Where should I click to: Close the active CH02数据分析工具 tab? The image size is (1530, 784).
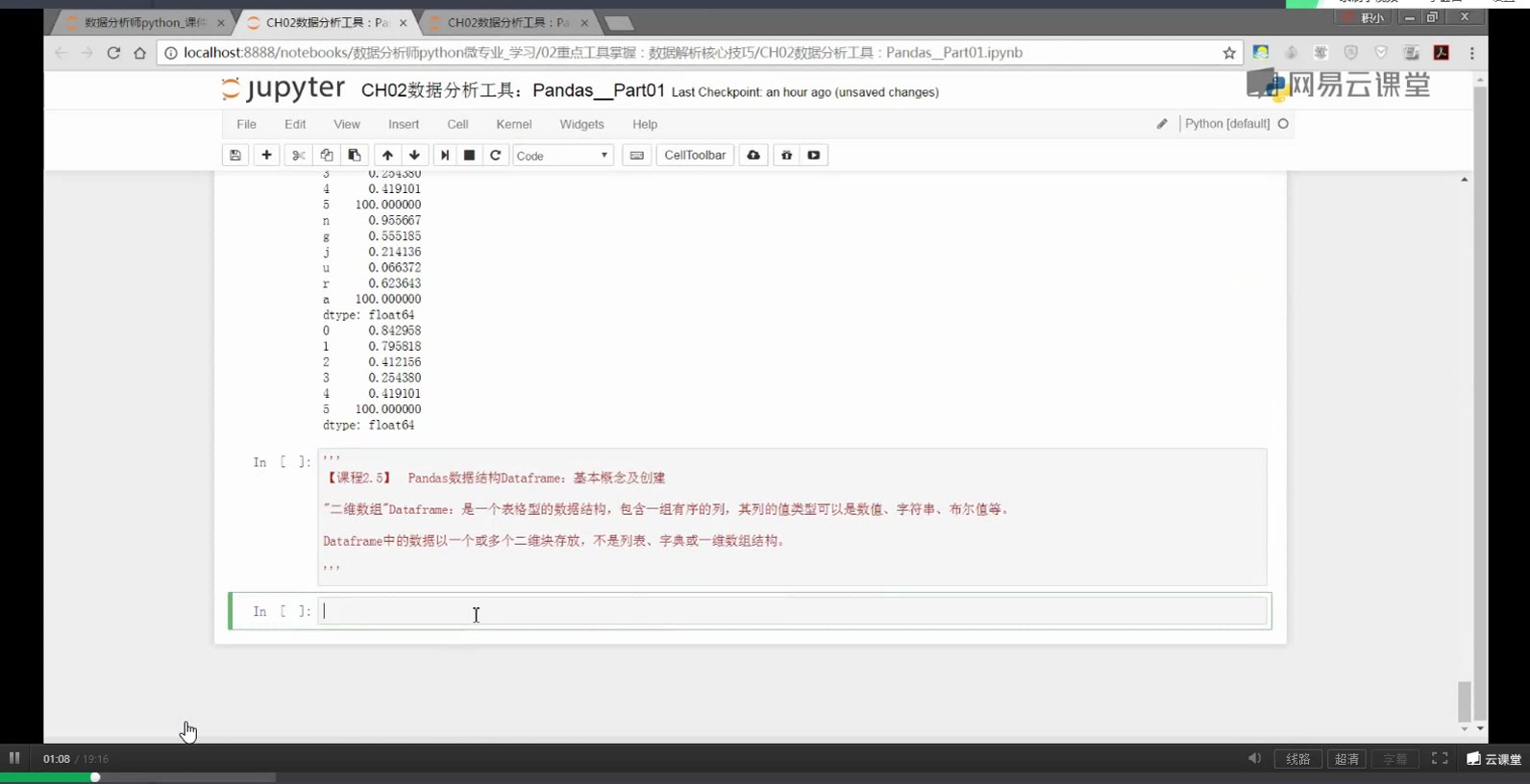click(x=403, y=22)
